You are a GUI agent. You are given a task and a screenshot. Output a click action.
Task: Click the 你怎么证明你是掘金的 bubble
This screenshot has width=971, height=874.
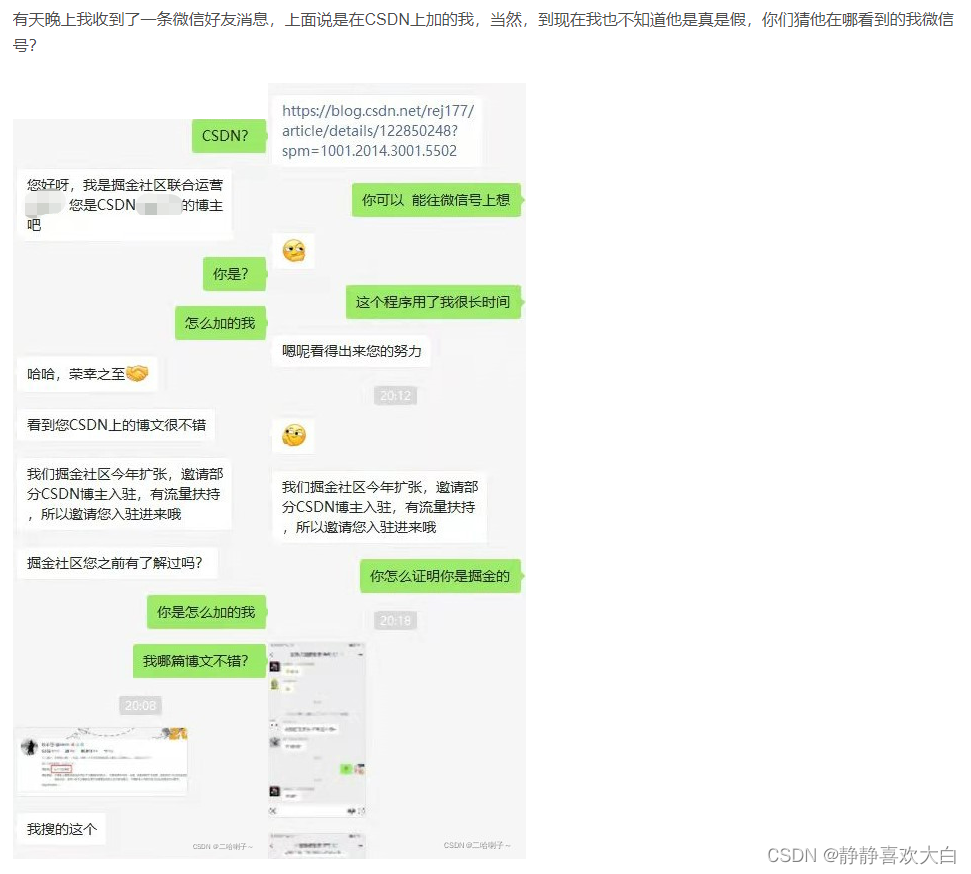click(440, 576)
